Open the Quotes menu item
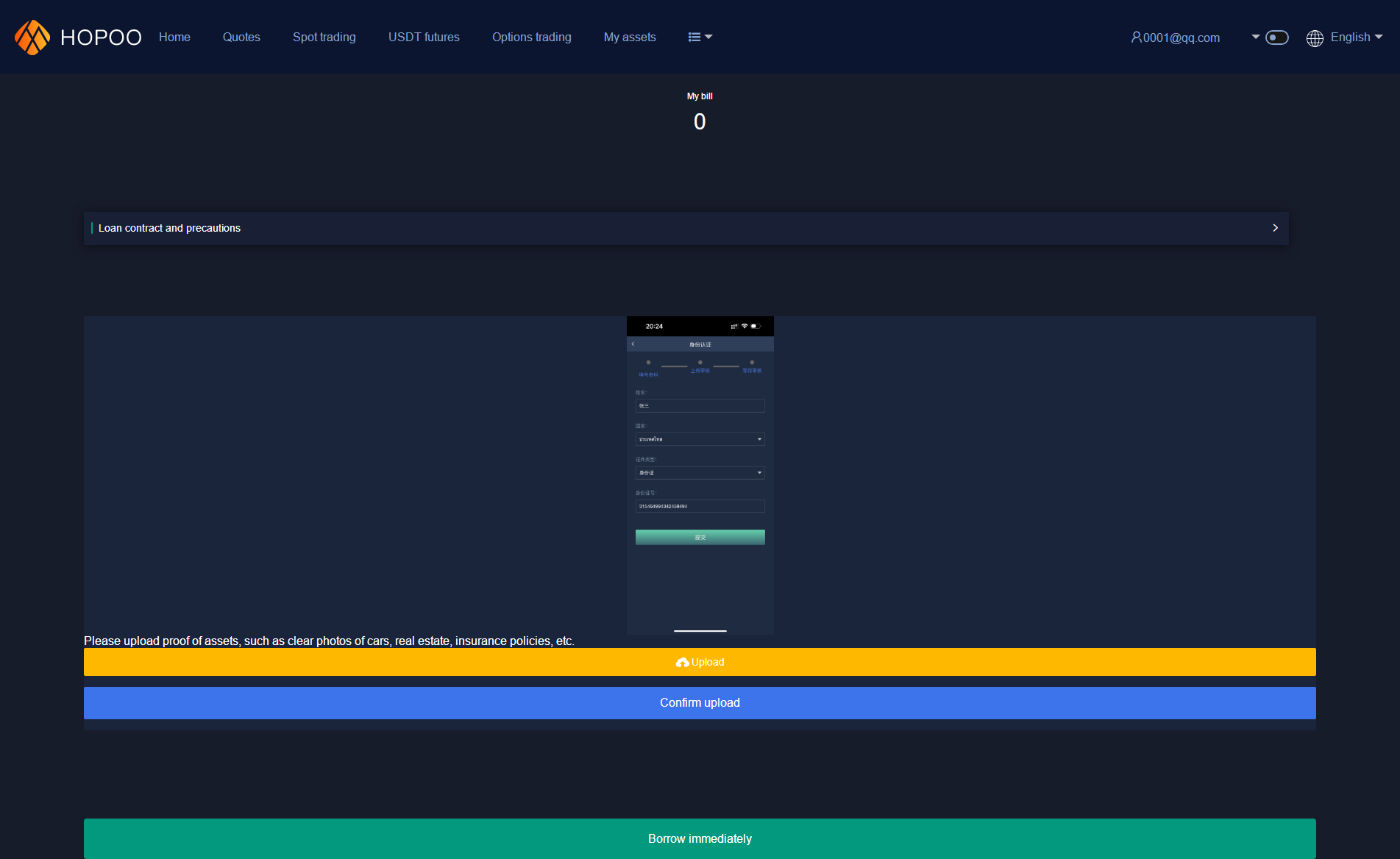1400x859 pixels. 241,37
